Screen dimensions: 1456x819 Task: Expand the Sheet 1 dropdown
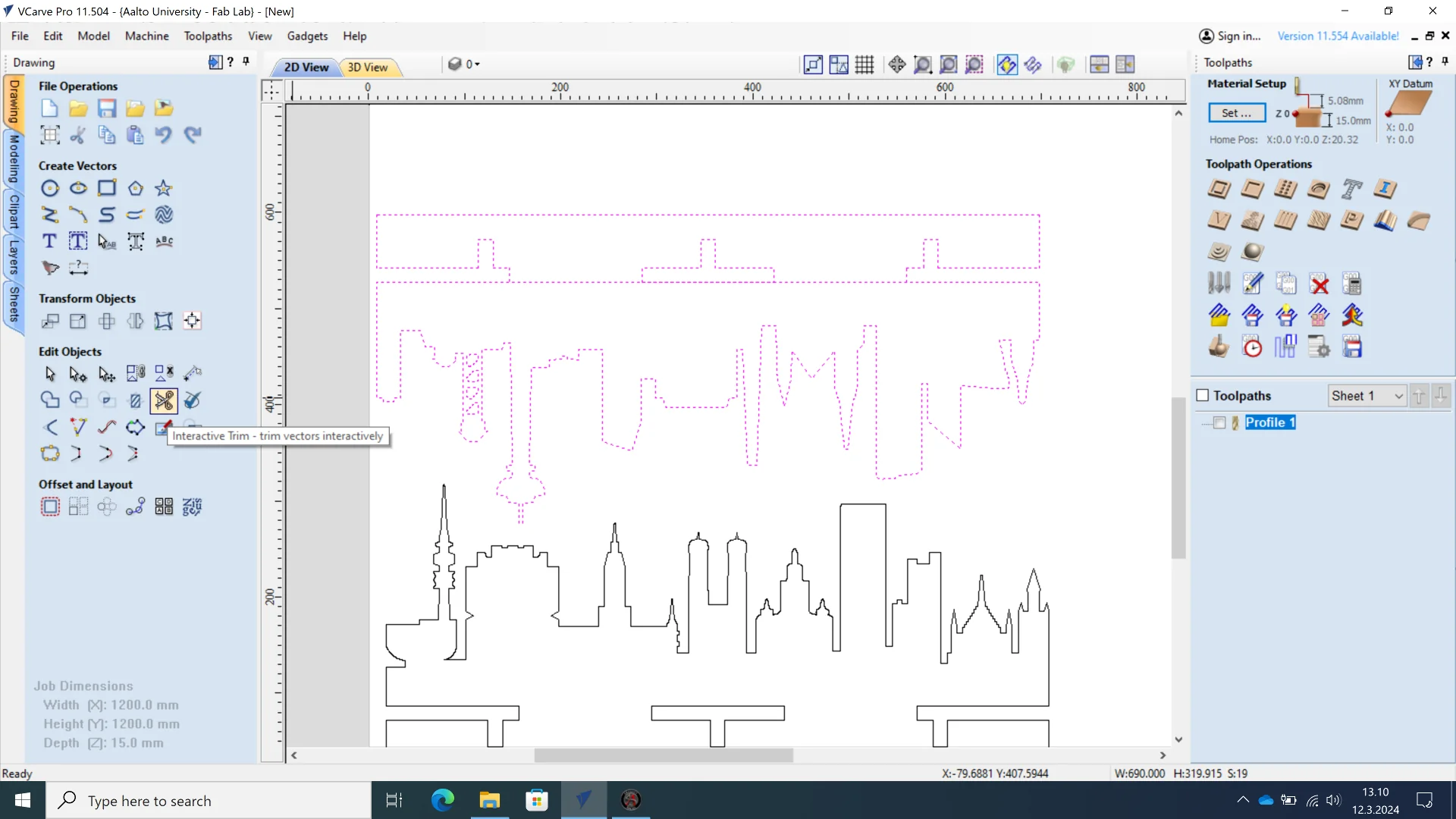point(1398,396)
